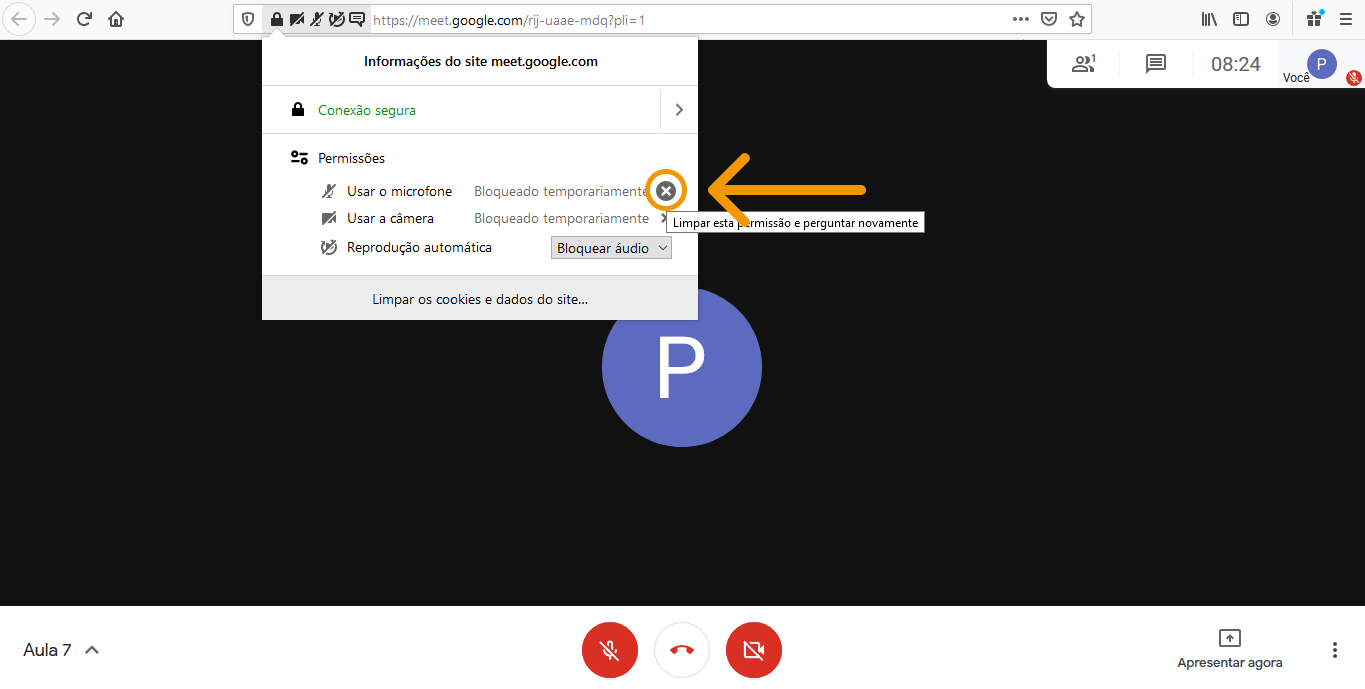
Task: Open the browser home page
Action: (x=116, y=19)
